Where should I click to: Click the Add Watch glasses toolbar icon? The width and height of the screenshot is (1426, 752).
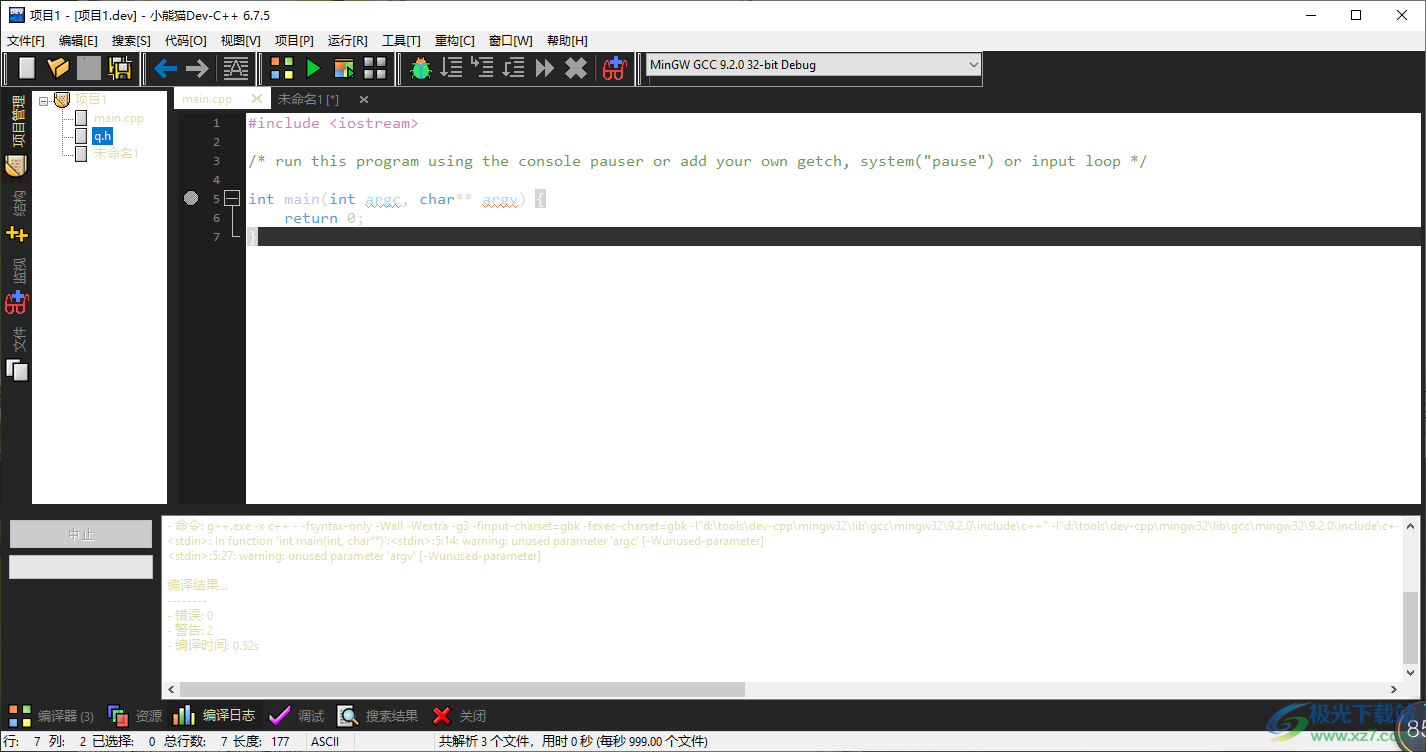click(614, 68)
